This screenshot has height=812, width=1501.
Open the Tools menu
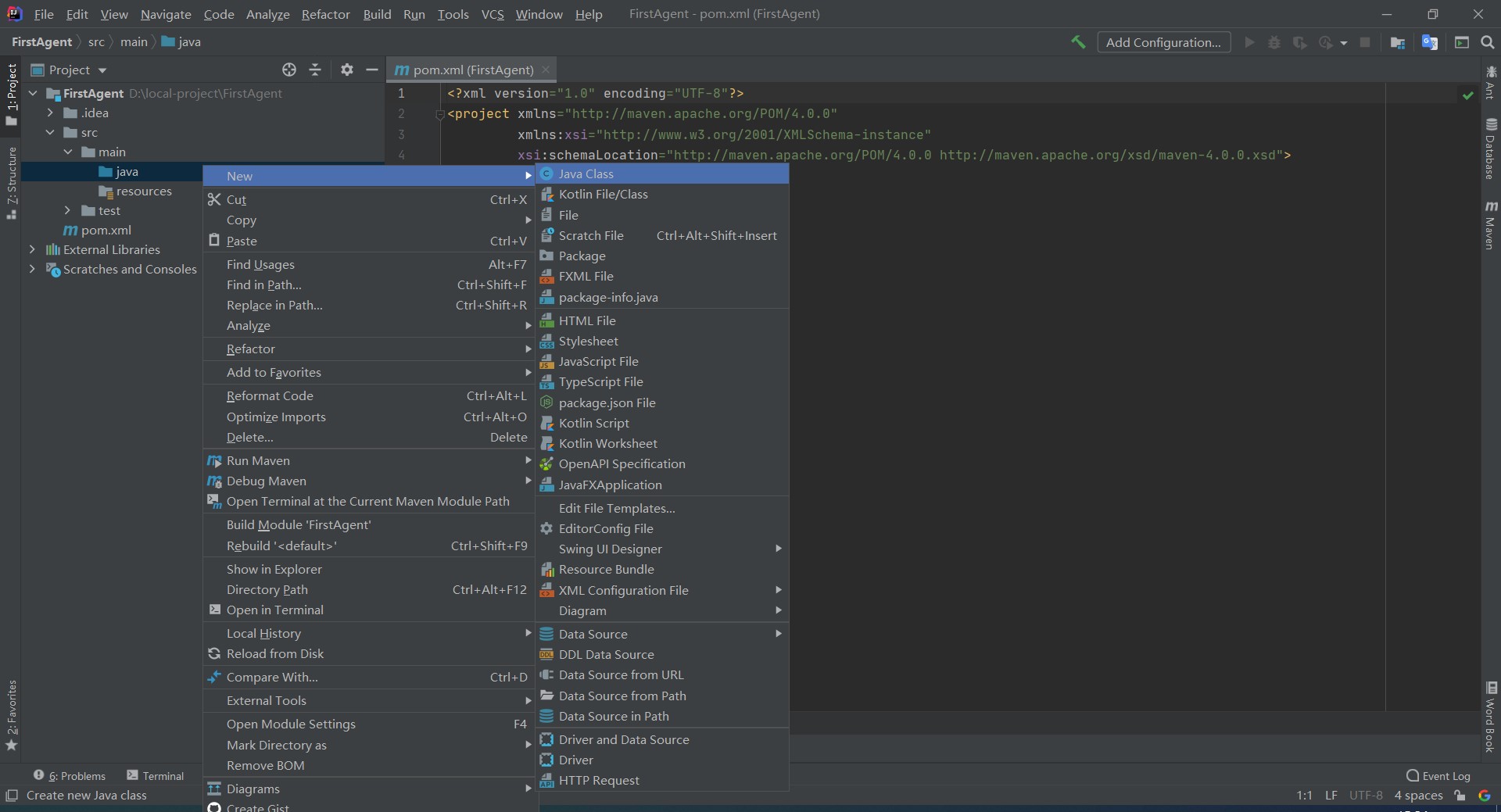[453, 14]
